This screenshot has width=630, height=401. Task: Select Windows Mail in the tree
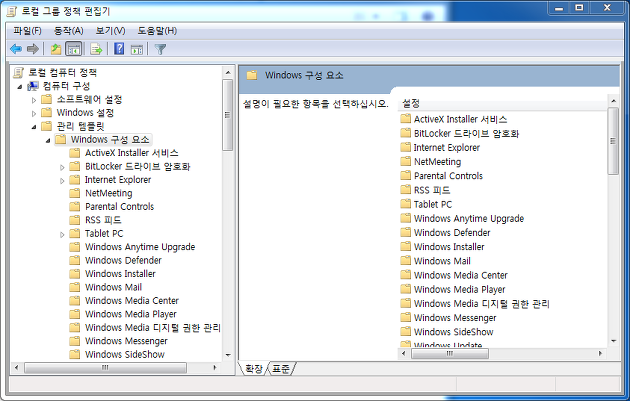(x=113, y=287)
